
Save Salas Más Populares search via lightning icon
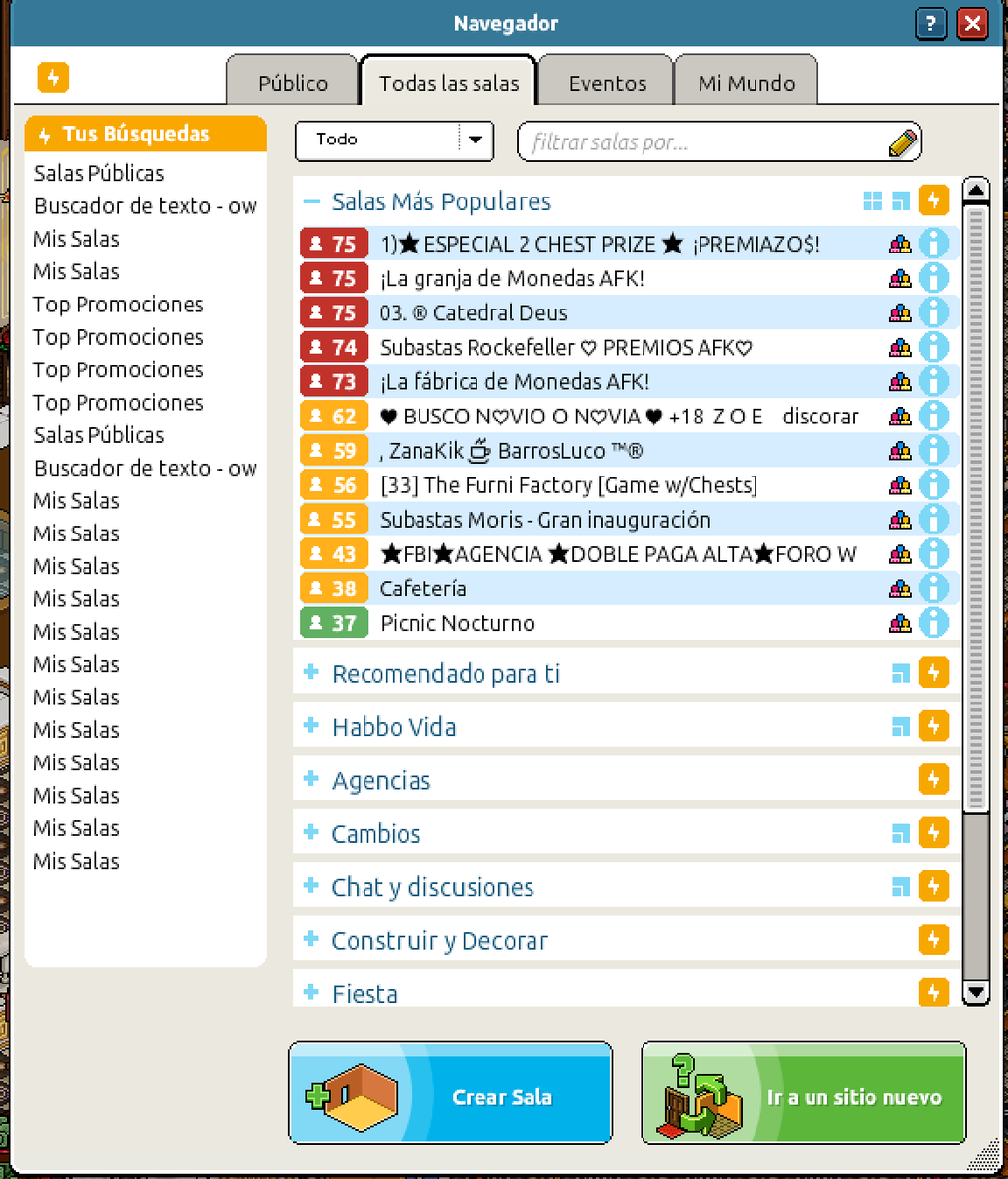tap(933, 201)
